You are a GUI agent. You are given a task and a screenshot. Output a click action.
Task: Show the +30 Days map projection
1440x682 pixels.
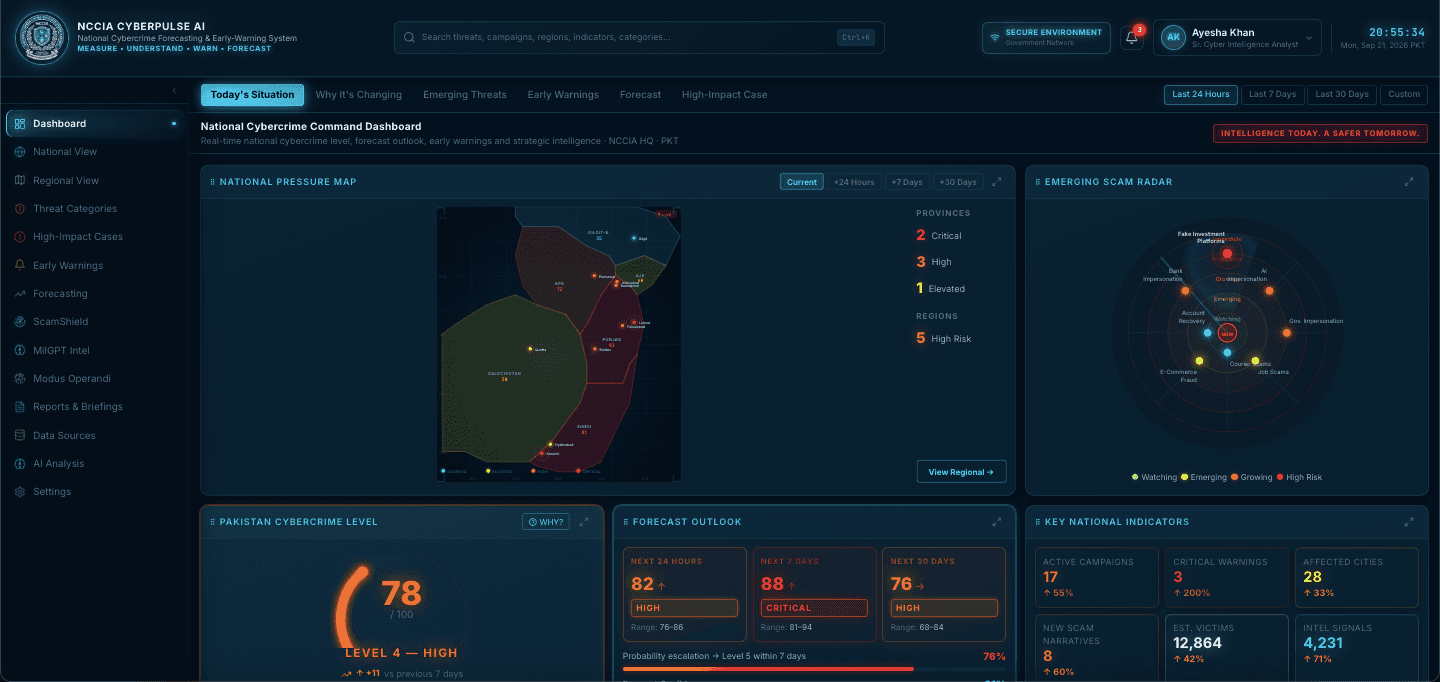pos(958,182)
